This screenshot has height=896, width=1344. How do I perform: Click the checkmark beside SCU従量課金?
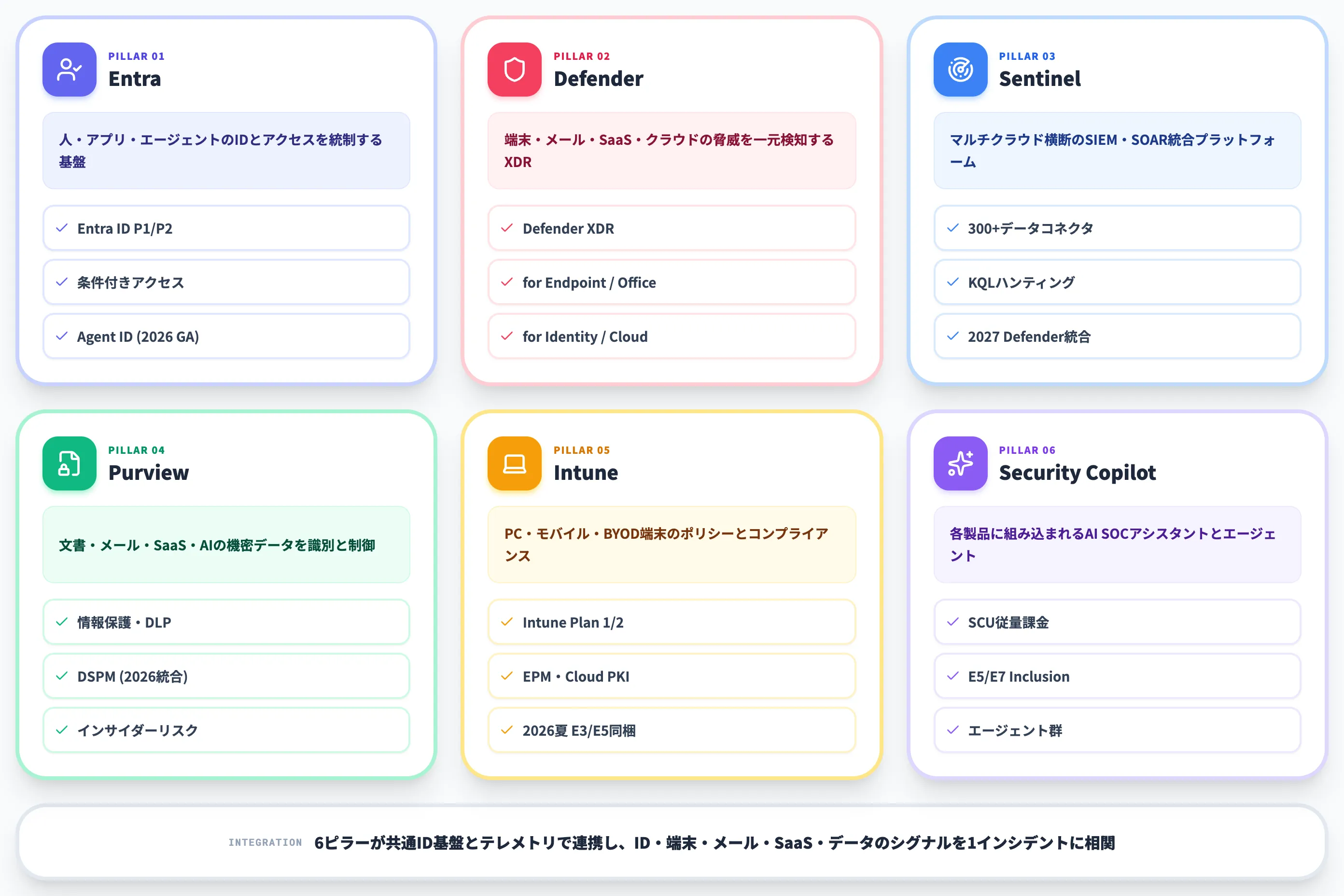pyautogui.click(x=952, y=622)
